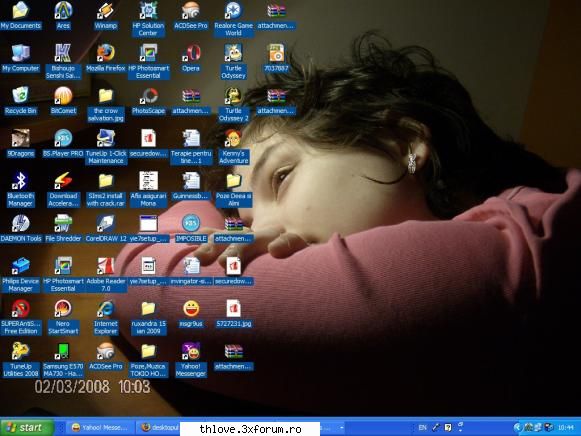Screen dimensions: 581x436
Task: Select the Winamp shortcut
Action: [106, 16]
